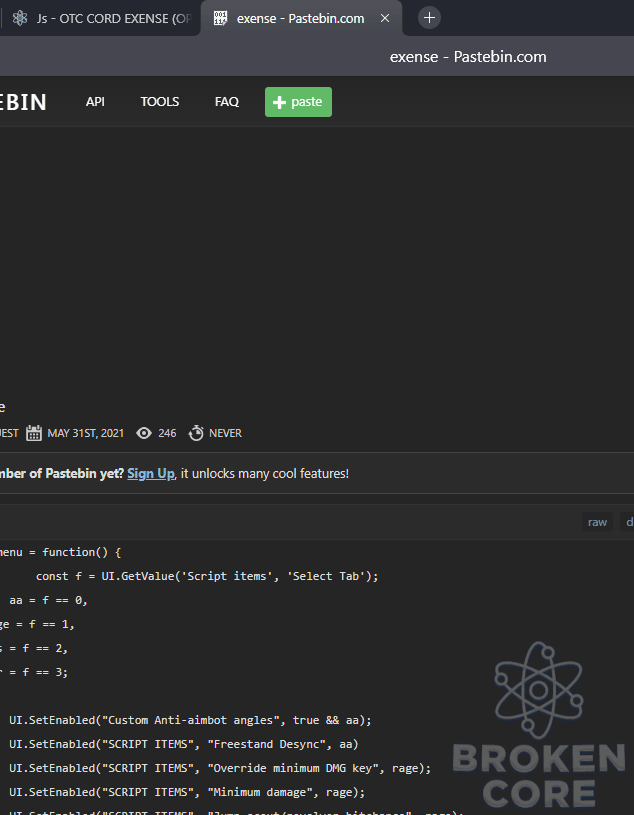
Task: Click the code line with UI.GetValue
Action: (207, 576)
